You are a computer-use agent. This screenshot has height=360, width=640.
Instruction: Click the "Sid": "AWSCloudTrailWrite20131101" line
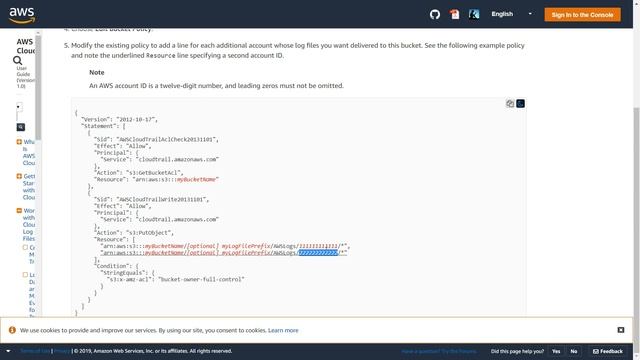[151, 200]
